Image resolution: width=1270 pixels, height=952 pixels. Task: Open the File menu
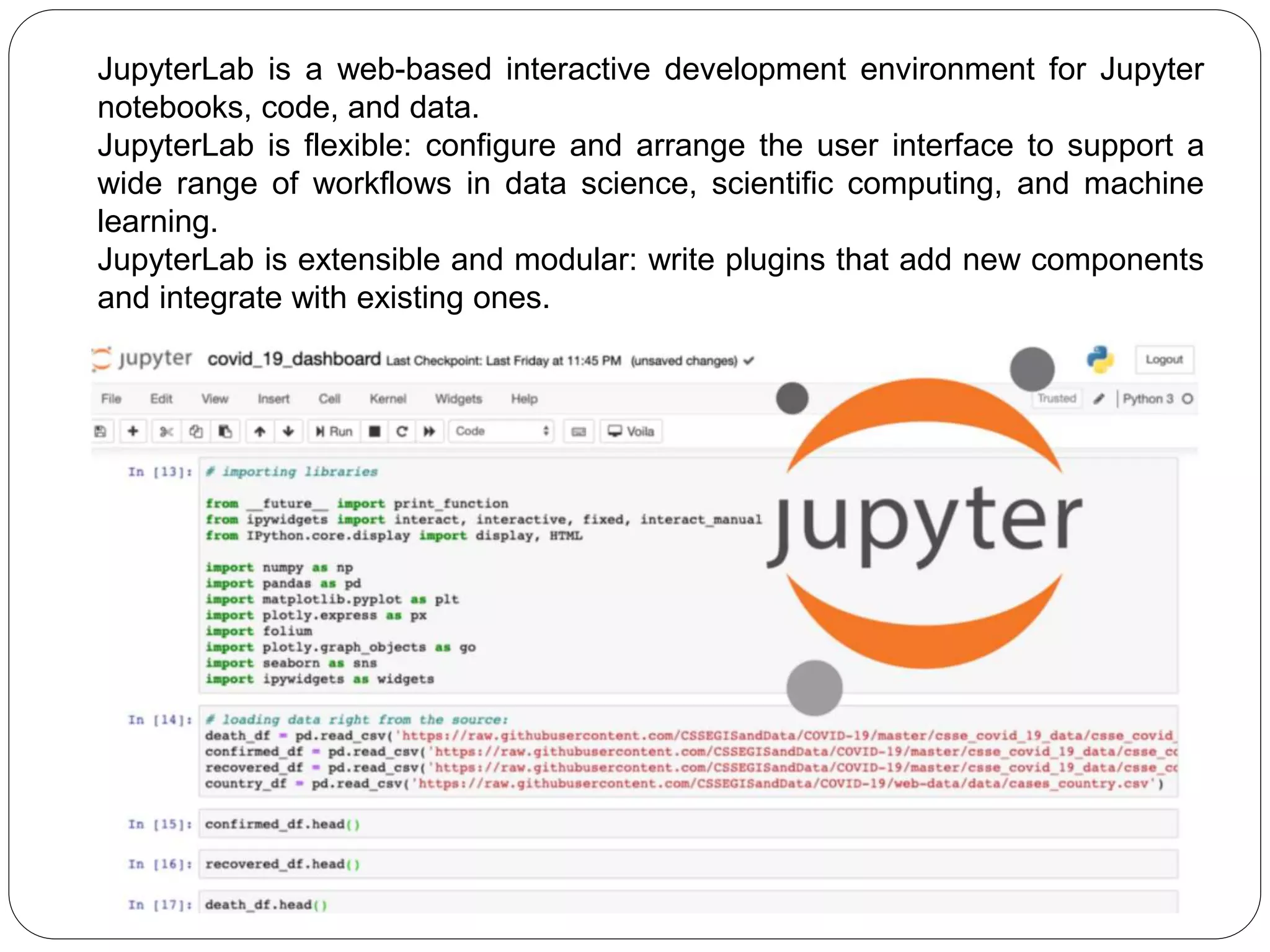click(111, 399)
